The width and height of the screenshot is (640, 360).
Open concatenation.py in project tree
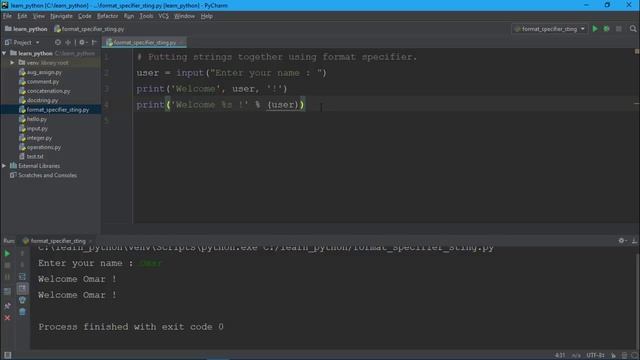click(49, 91)
